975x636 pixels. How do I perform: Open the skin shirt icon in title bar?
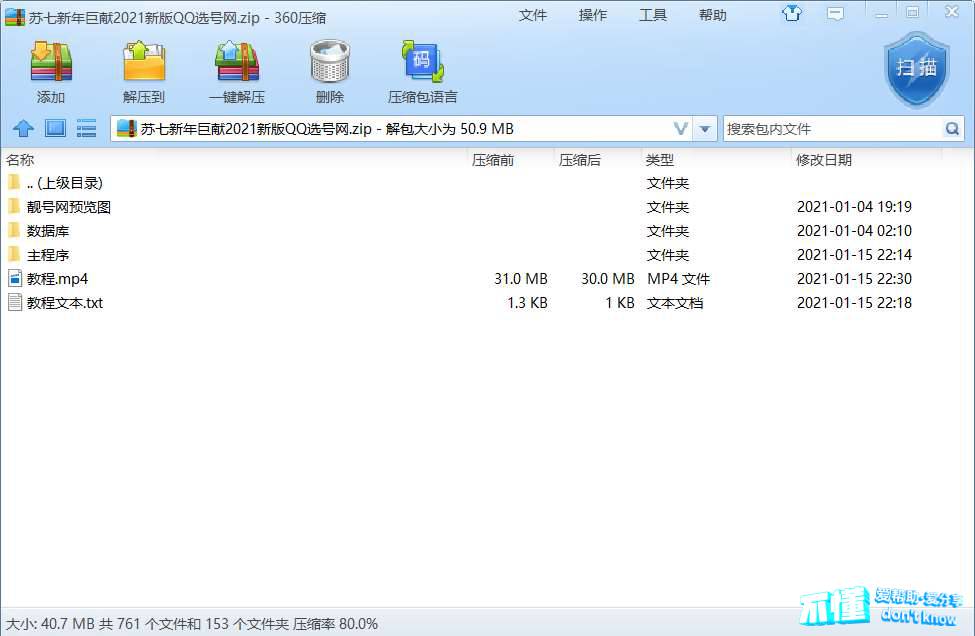(792, 14)
